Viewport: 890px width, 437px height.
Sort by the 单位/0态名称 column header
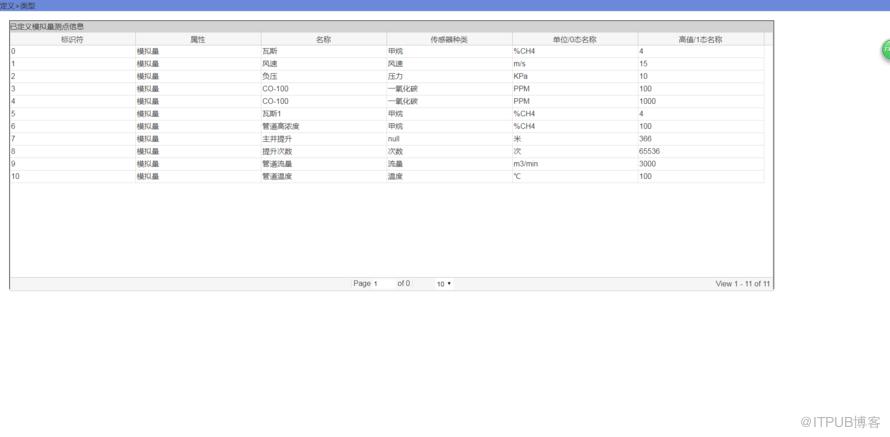click(575, 40)
